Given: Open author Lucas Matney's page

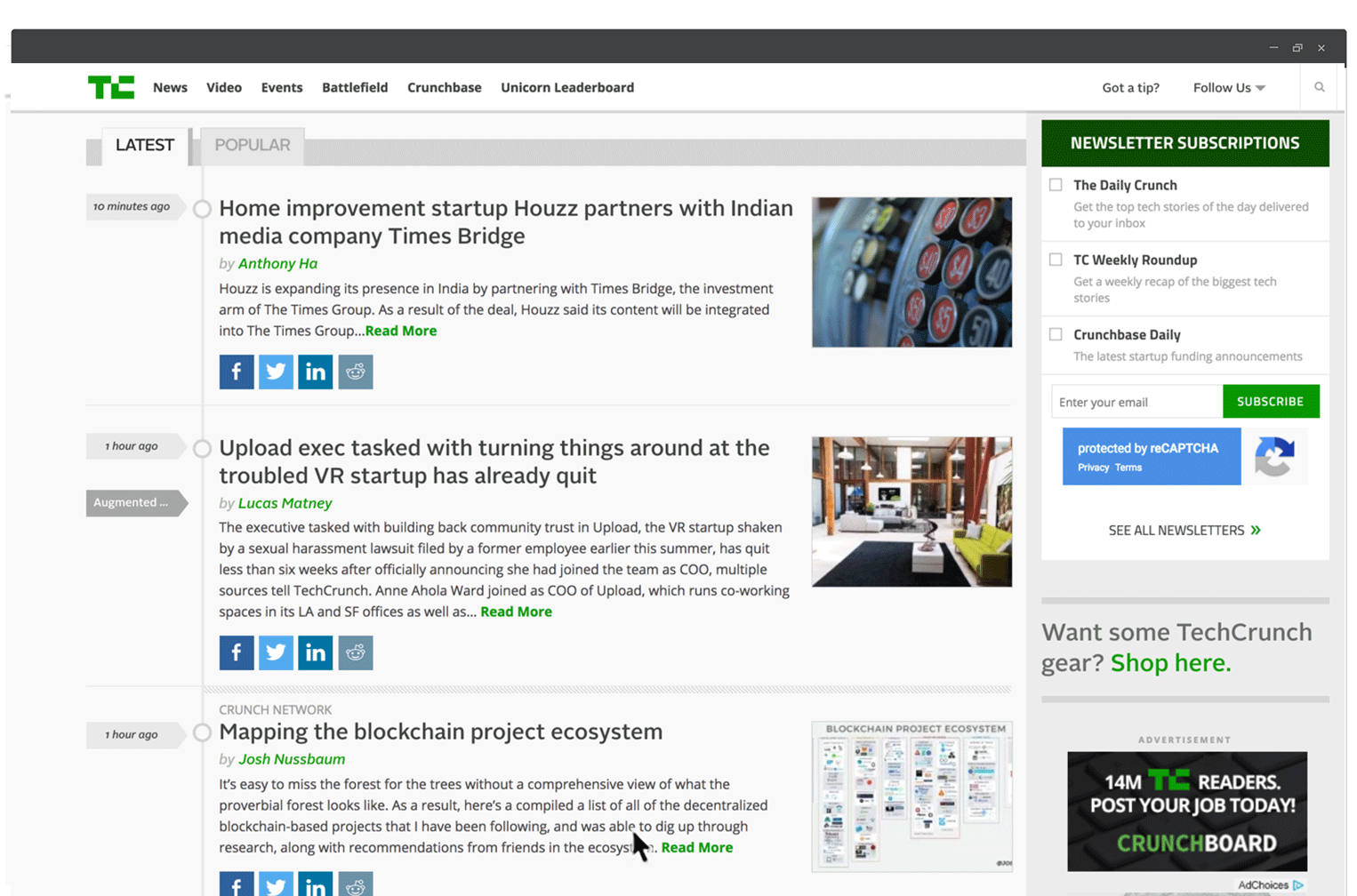Looking at the screenshot, I should (285, 502).
